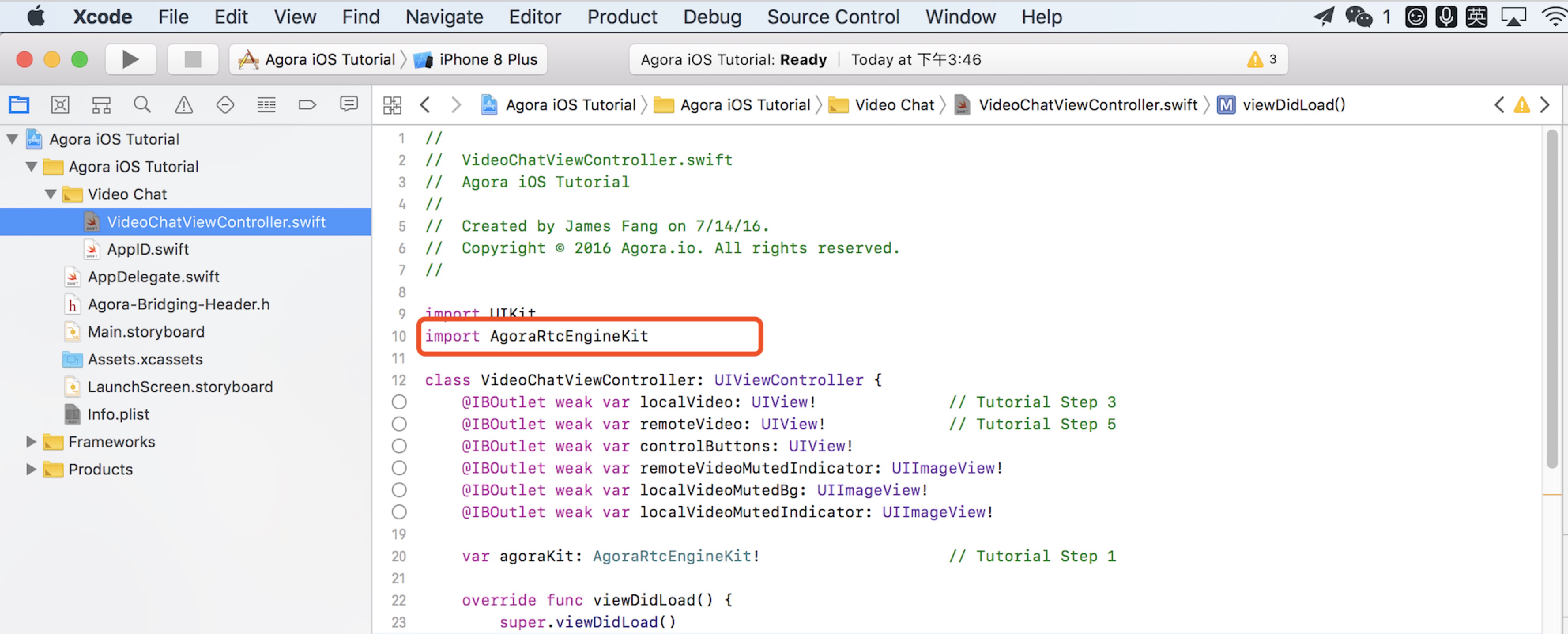Go back with jump bar left arrow

426,105
